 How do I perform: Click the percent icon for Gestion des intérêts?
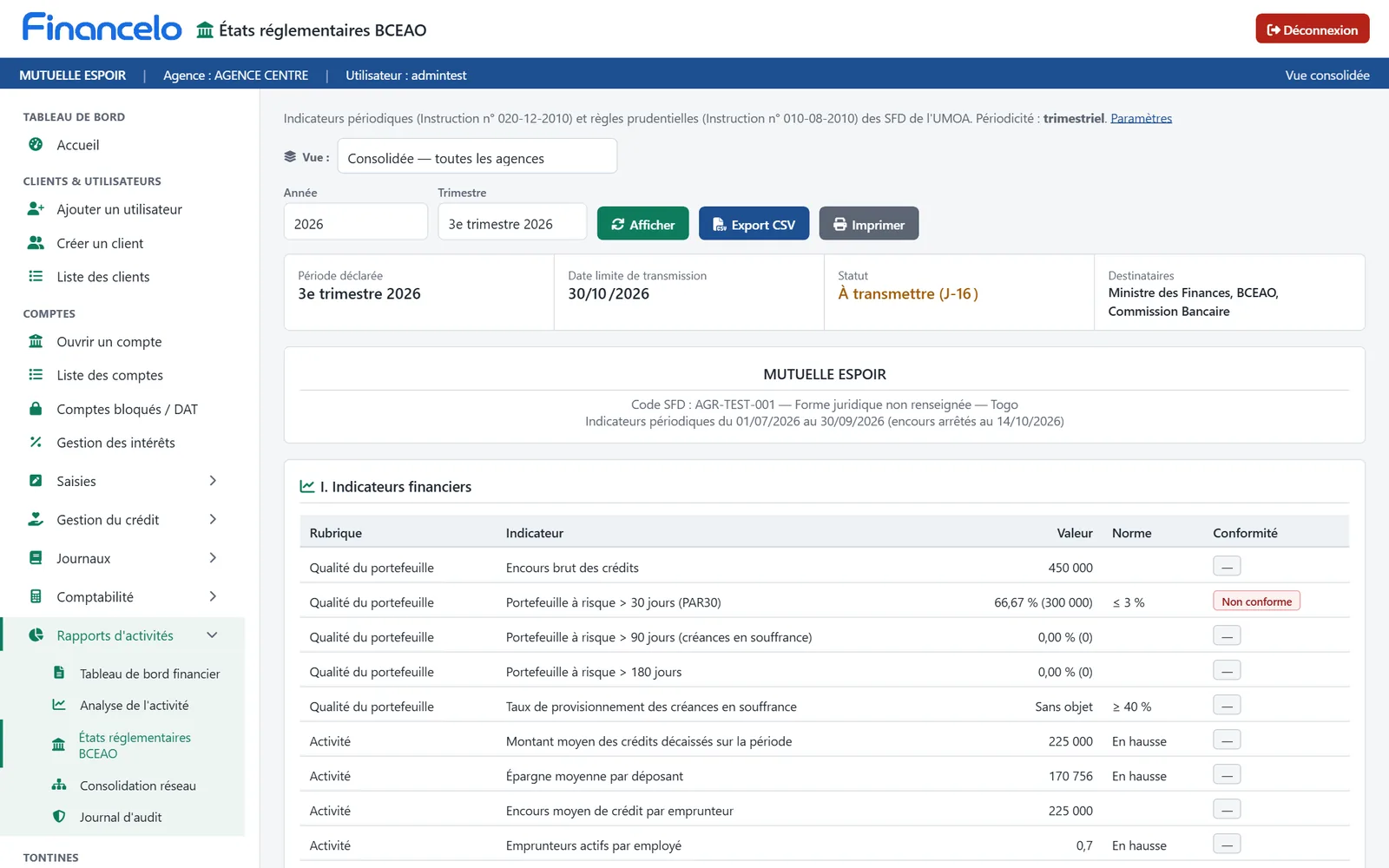tap(36, 443)
